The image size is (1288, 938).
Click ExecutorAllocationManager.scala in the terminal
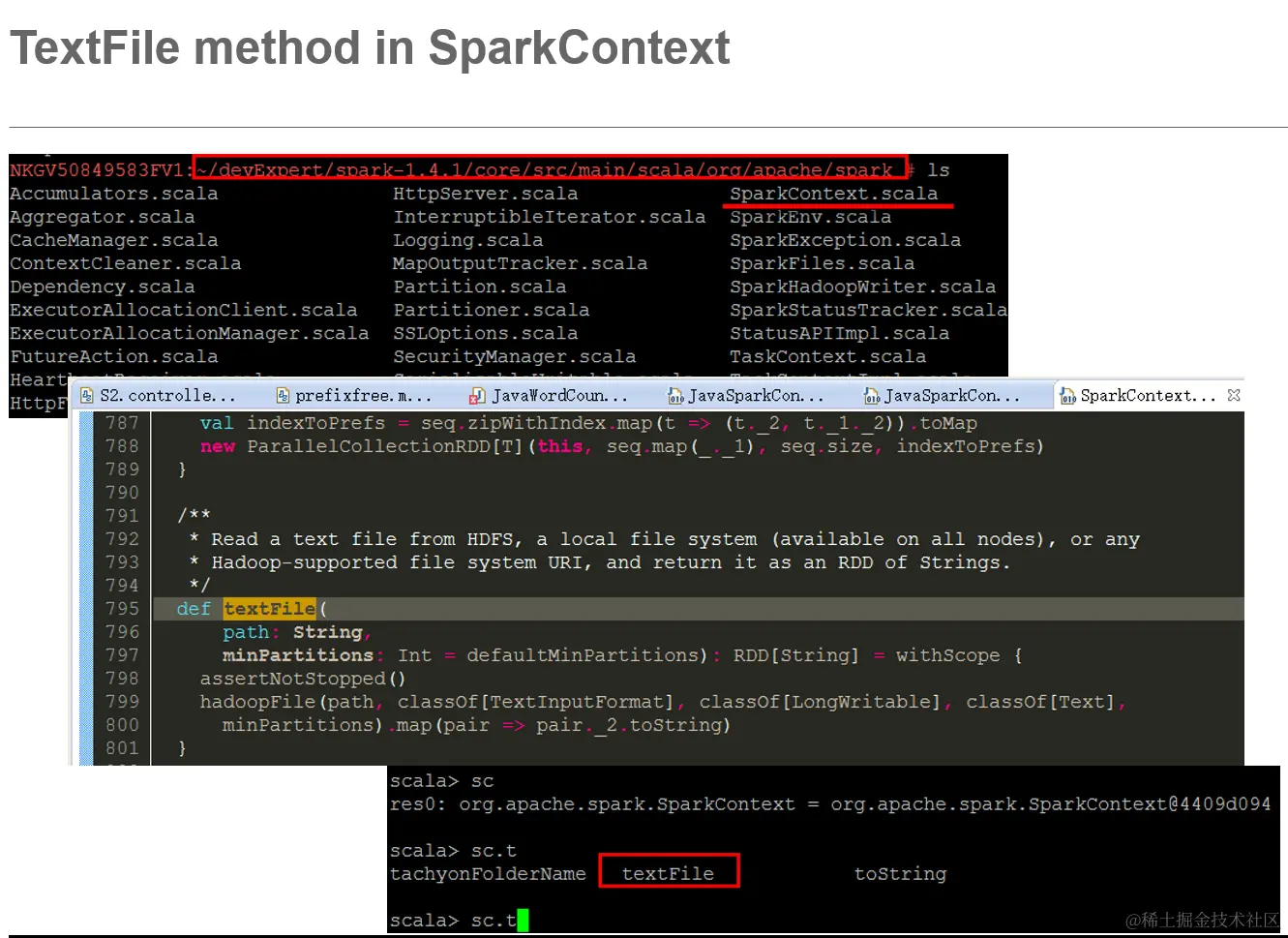click(190, 333)
